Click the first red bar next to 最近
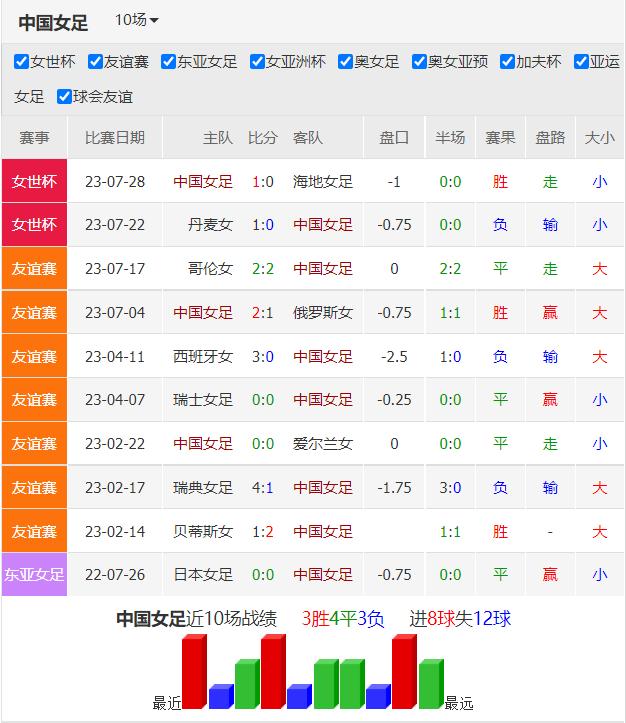 click(194, 671)
